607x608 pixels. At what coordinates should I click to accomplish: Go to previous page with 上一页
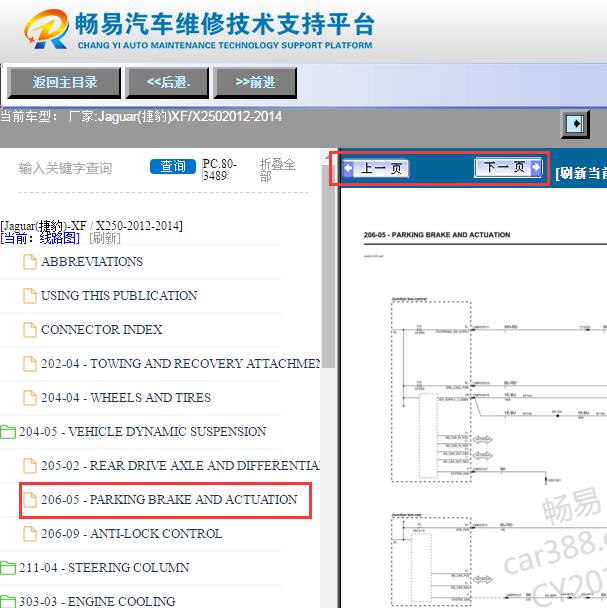pos(375,168)
